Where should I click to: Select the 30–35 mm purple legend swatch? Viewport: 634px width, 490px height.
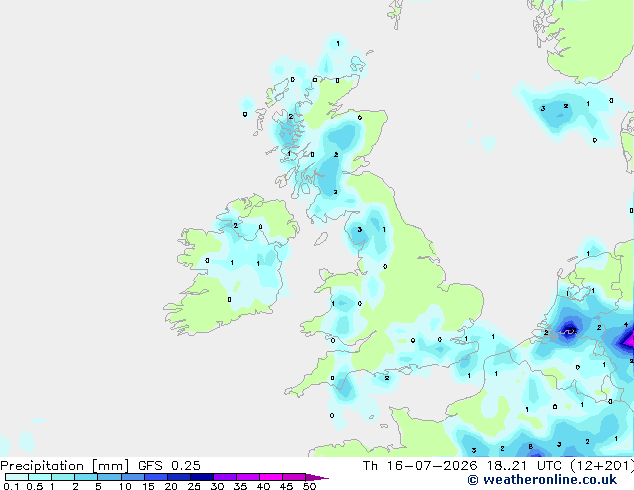225,477
